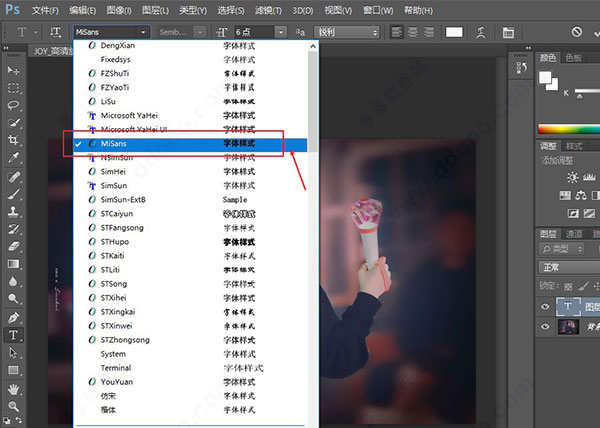Open Type tool preset picker arrow
This screenshot has width=600, height=428.
(x=36, y=32)
